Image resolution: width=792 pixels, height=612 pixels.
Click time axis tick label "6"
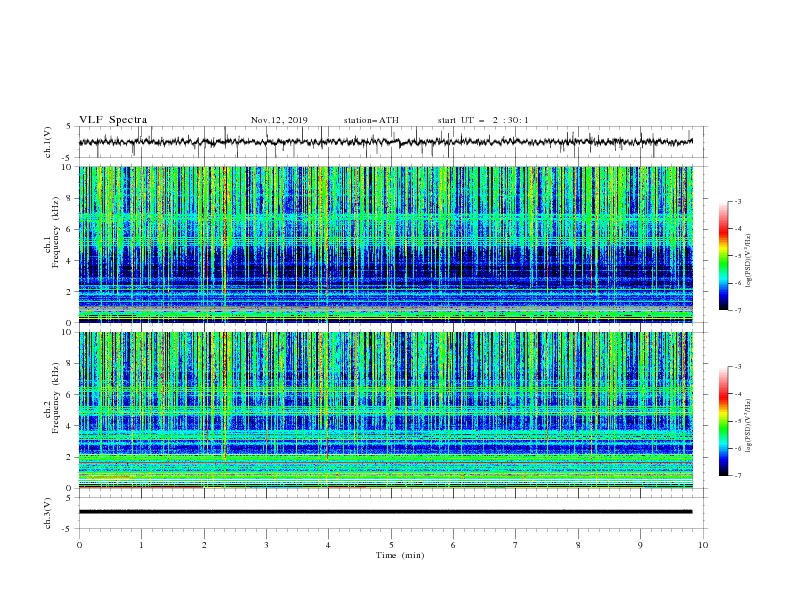coord(453,545)
